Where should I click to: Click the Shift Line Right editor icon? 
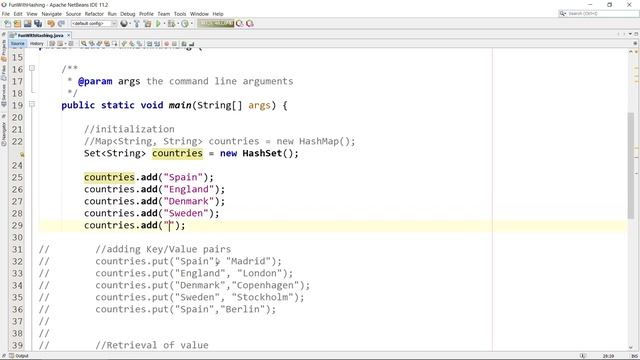(157, 43)
